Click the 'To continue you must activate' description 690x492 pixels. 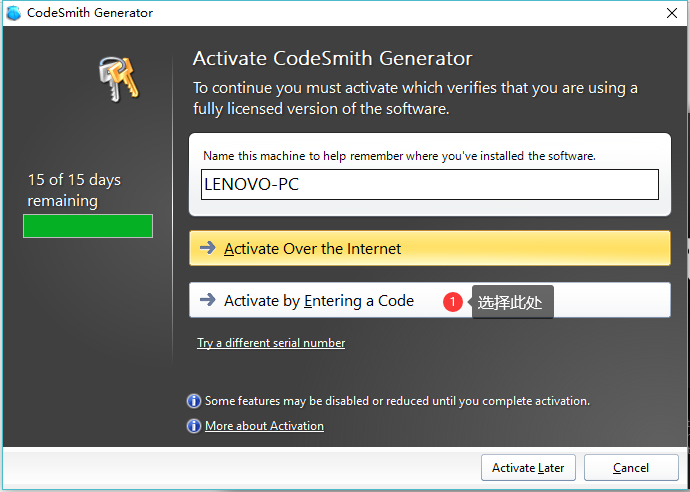coord(415,98)
